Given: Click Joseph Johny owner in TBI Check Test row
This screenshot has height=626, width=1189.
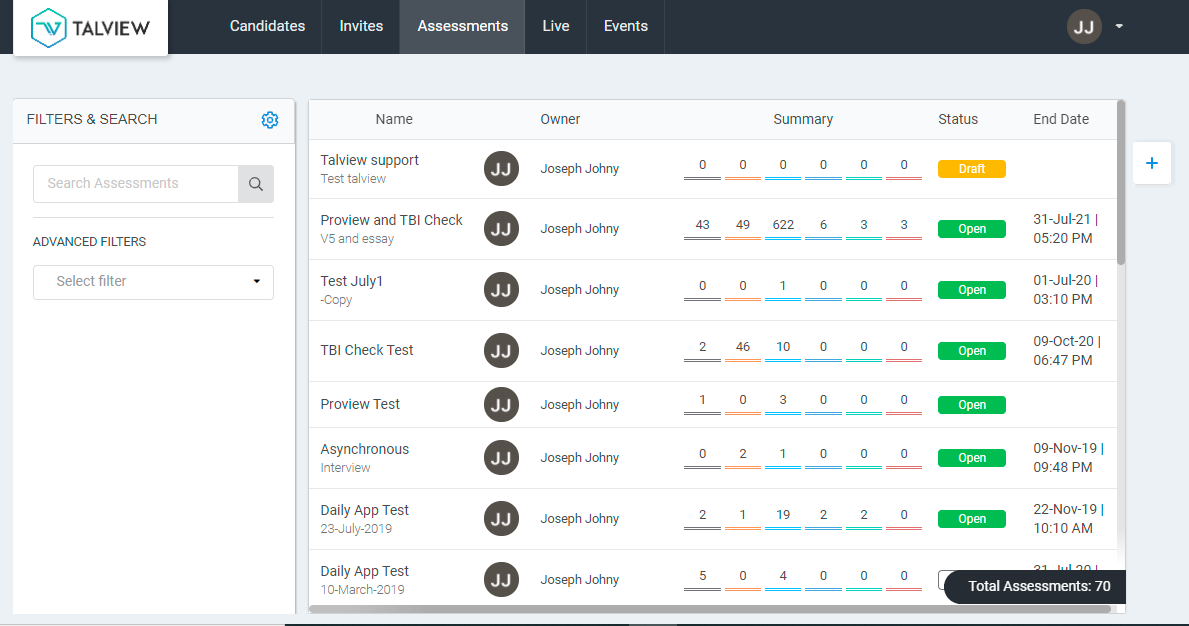Looking at the screenshot, I should pyautogui.click(x=579, y=351).
